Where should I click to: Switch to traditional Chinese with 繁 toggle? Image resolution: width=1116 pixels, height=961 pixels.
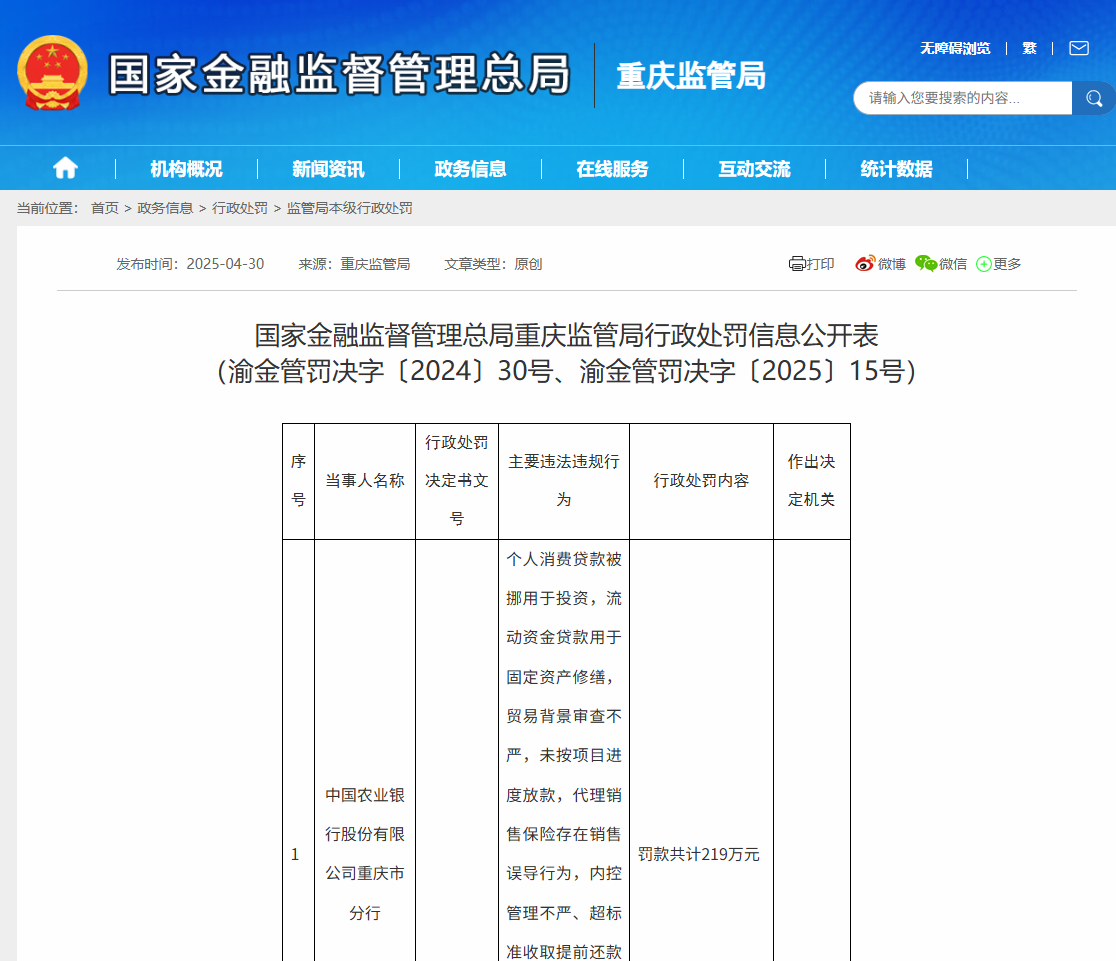1029,48
